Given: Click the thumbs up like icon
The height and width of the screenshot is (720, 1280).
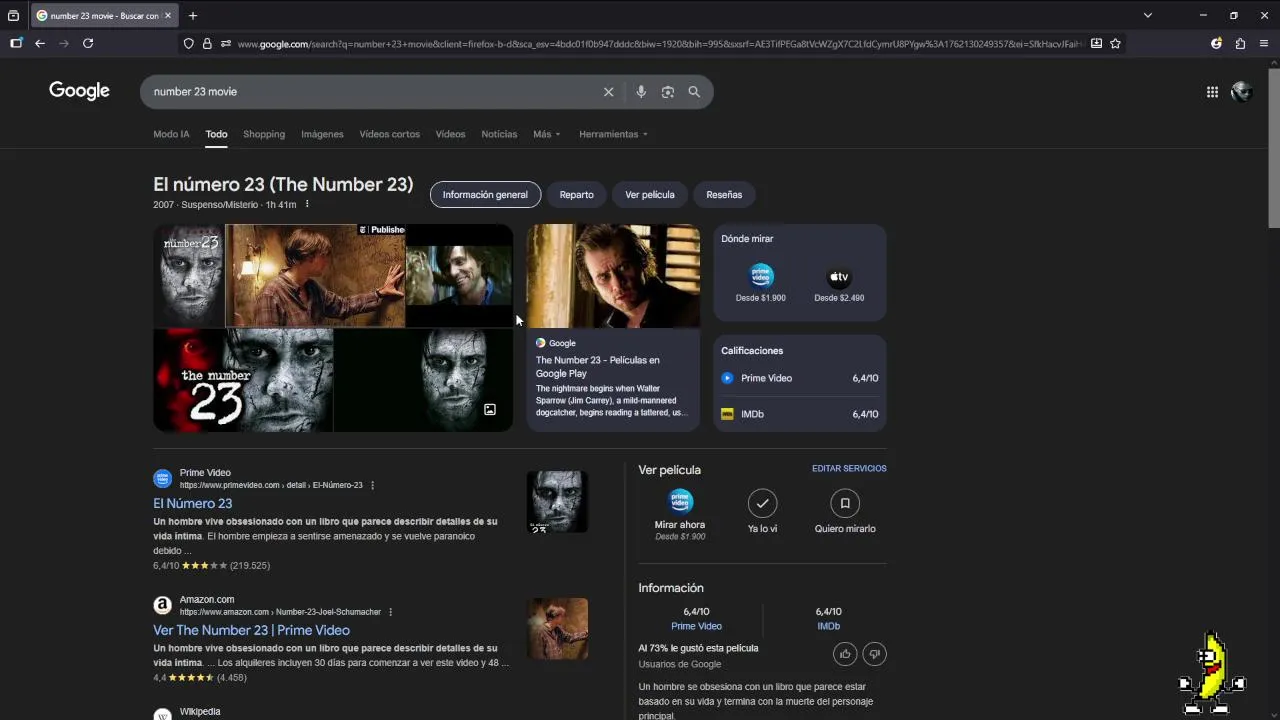Looking at the screenshot, I should click(x=845, y=654).
